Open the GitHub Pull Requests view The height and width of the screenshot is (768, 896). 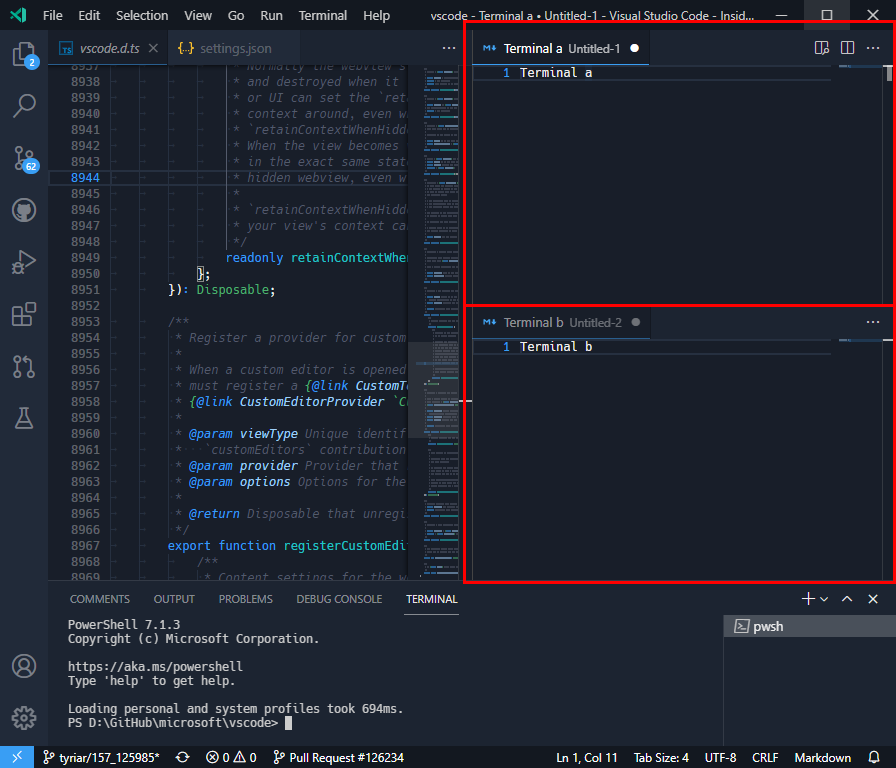24,366
